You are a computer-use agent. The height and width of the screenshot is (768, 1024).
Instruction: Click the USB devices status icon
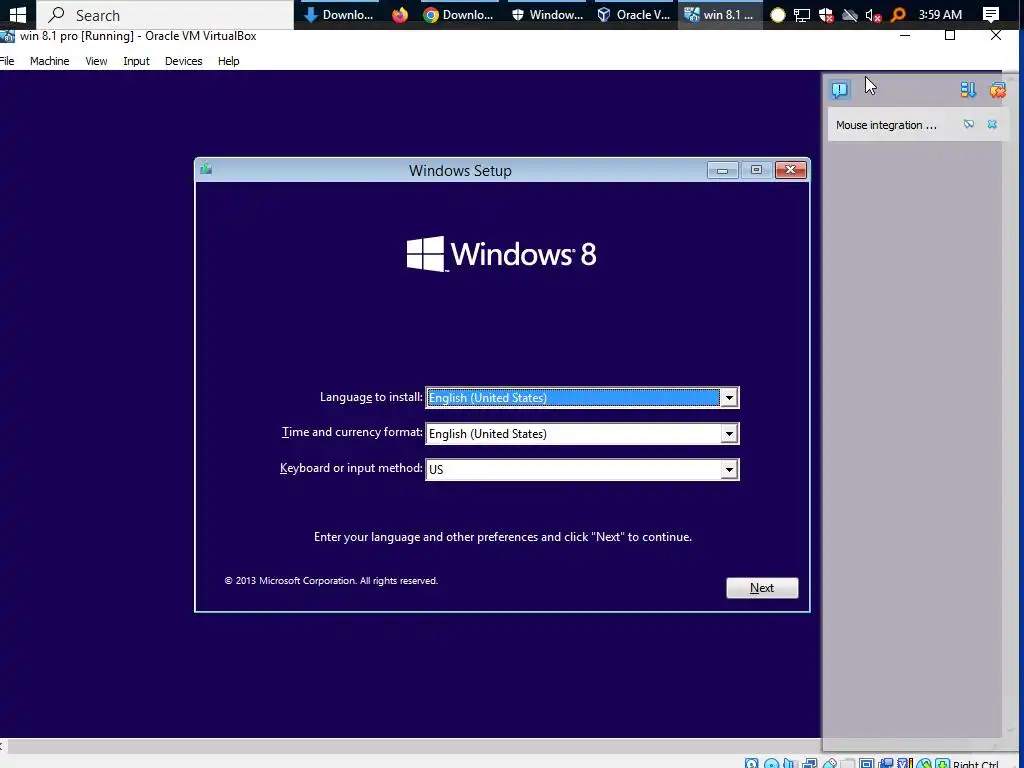click(830, 763)
